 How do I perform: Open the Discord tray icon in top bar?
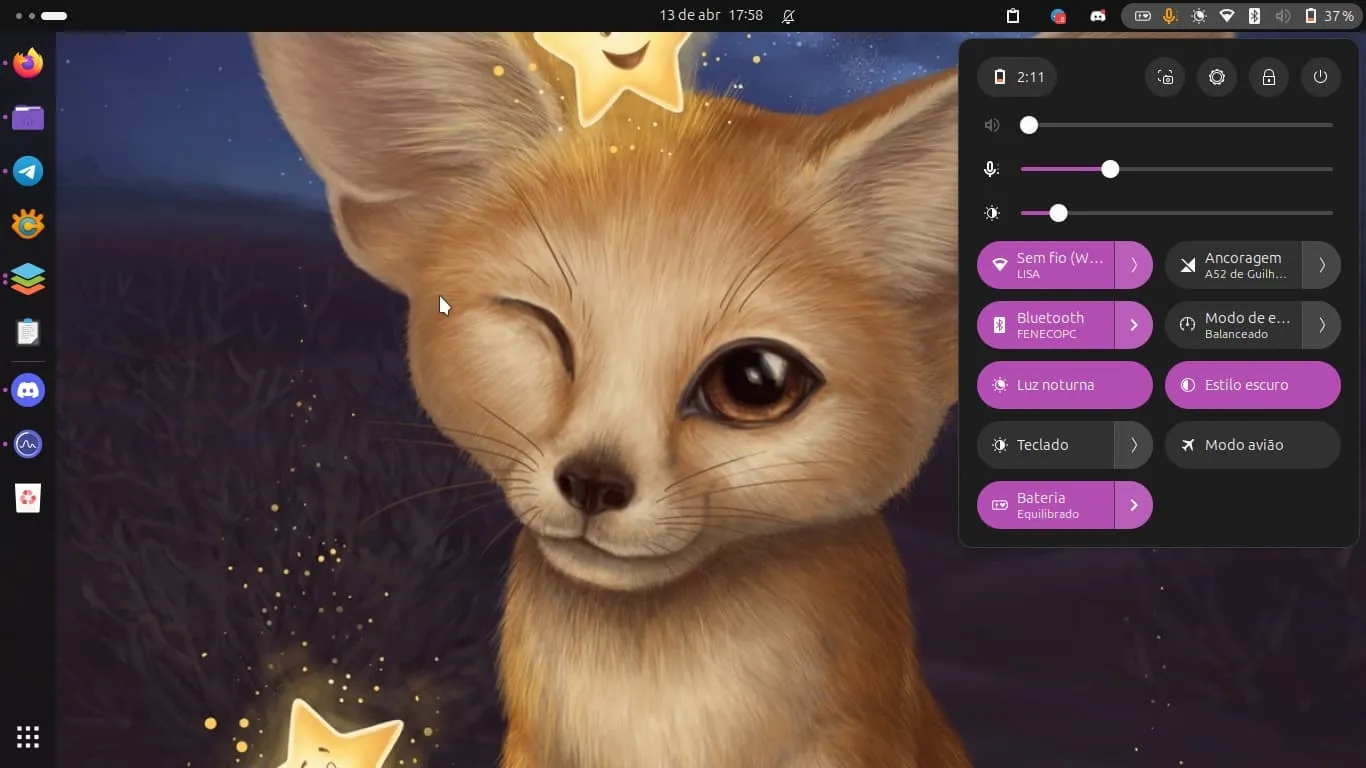click(x=1098, y=16)
